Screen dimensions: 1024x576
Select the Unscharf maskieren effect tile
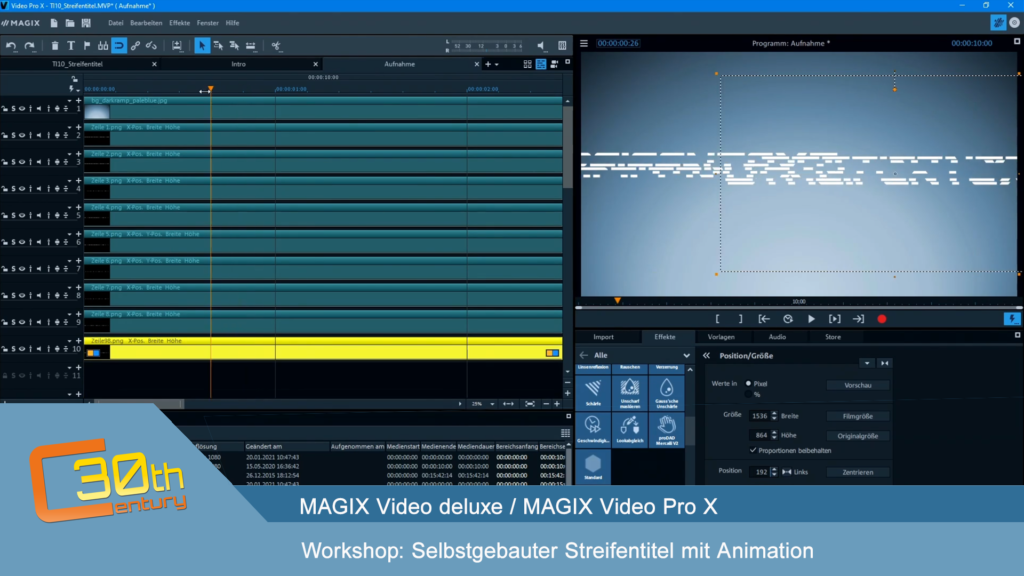pyautogui.click(x=630, y=393)
